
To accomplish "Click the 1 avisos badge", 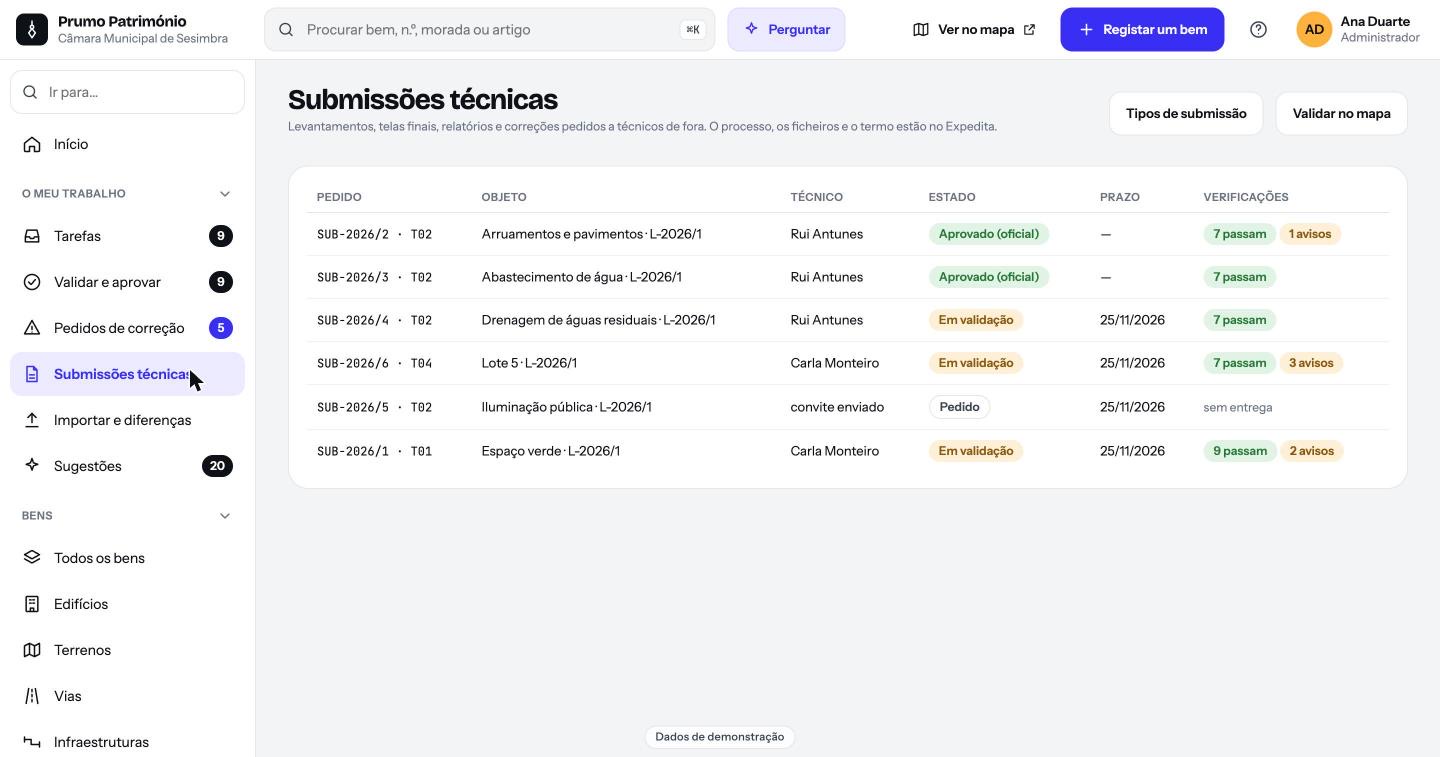I will click(x=1310, y=235).
